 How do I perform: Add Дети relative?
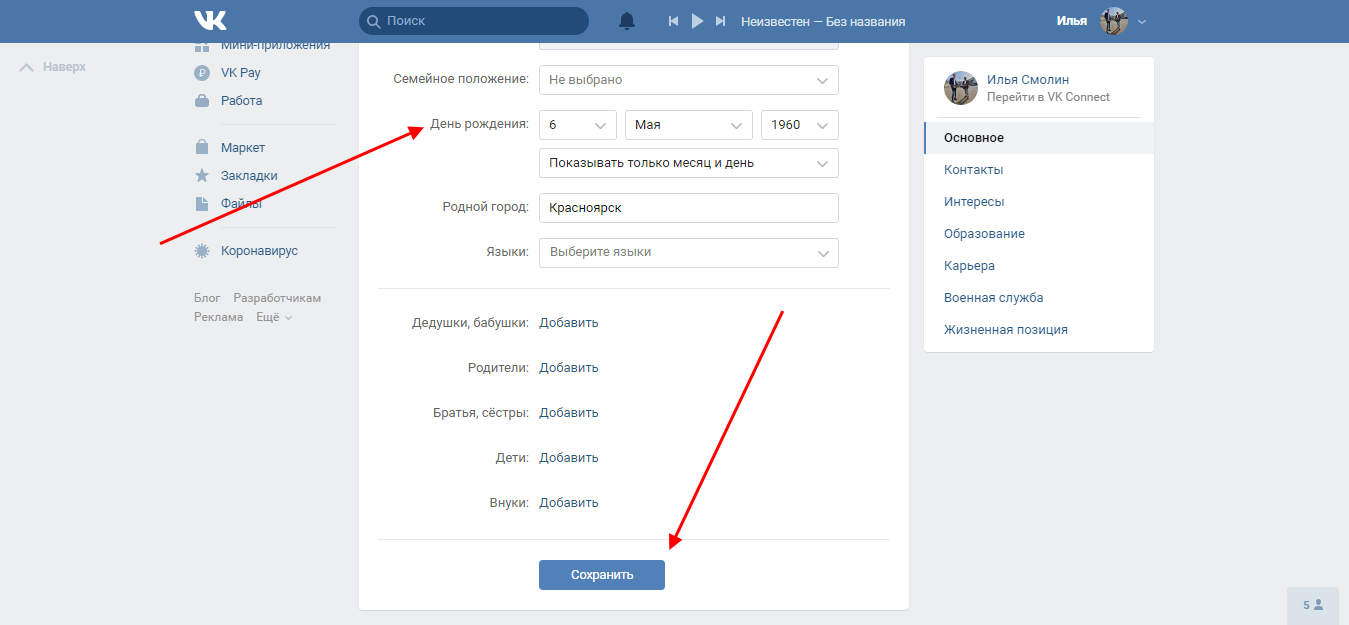click(569, 458)
